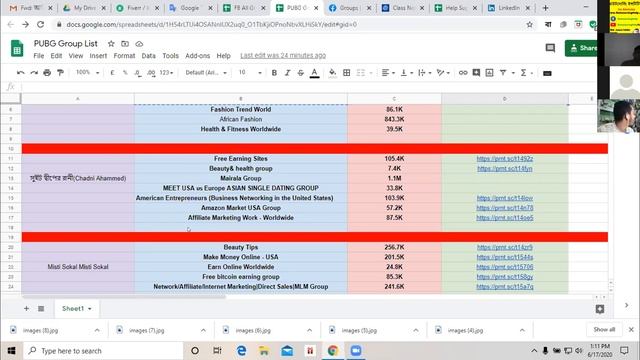The height and width of the screenshot is (360, 640).
Task: Open link in Beauty Tips row
Action: [504, 247]
